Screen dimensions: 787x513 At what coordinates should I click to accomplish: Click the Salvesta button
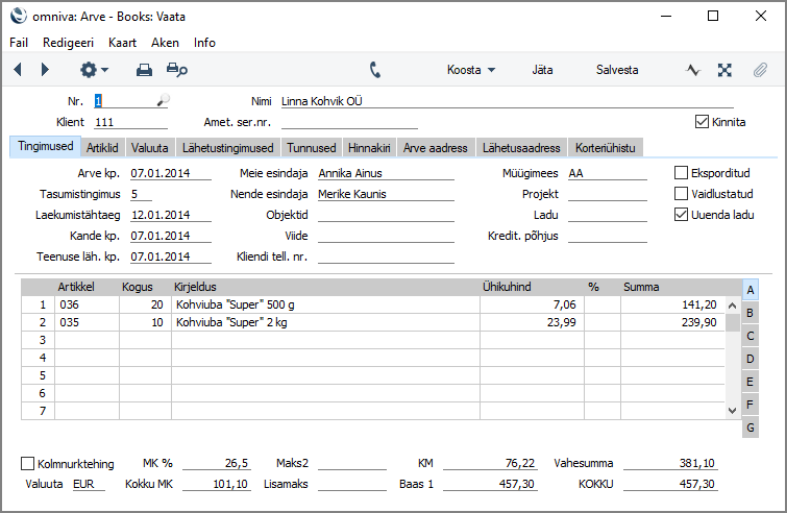(x=617, y=70)
